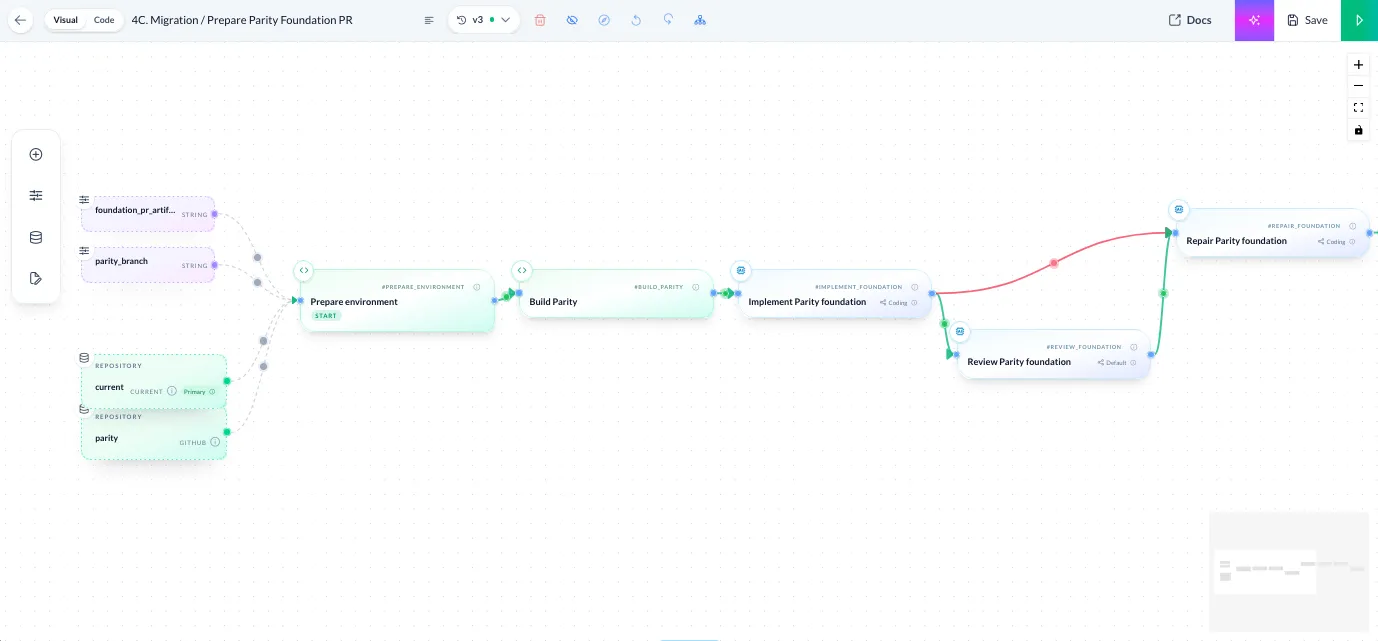
Task: Click info icon beside #IMPLEMENT_FOUNDATION
Action: pyautogui.click(x=914, y=287)
